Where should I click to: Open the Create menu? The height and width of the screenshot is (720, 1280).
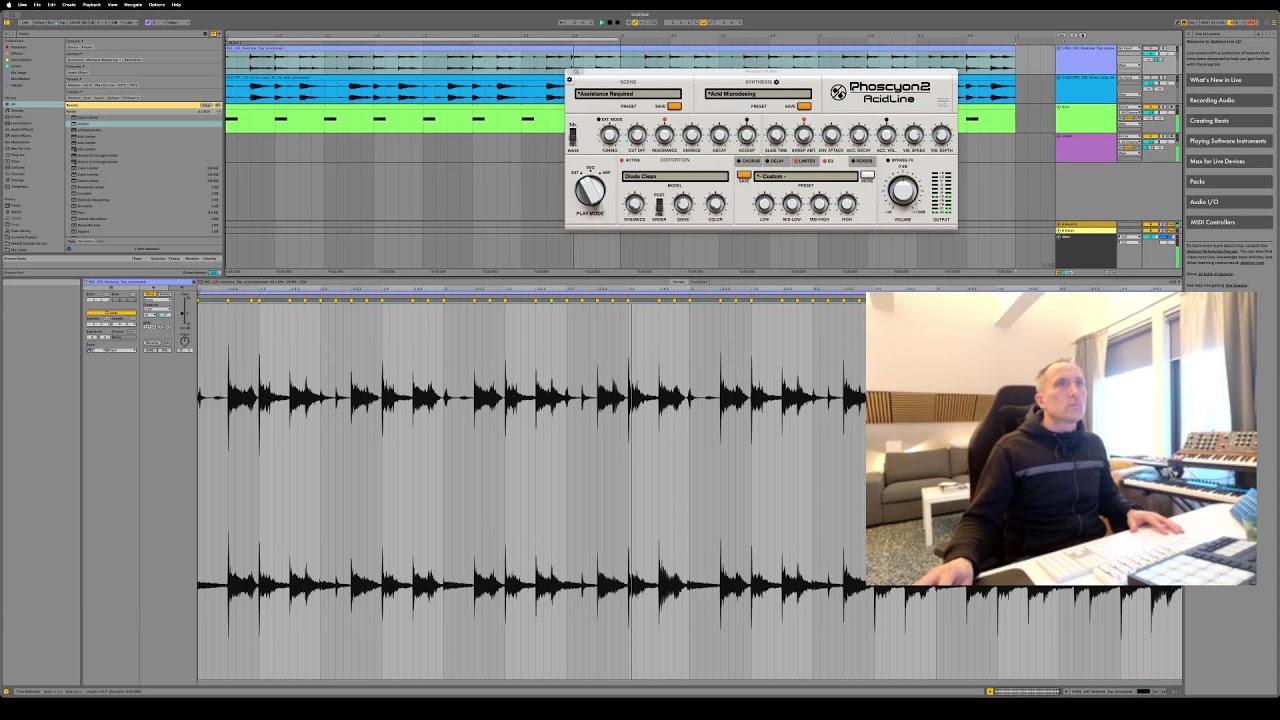click(69, 4)
